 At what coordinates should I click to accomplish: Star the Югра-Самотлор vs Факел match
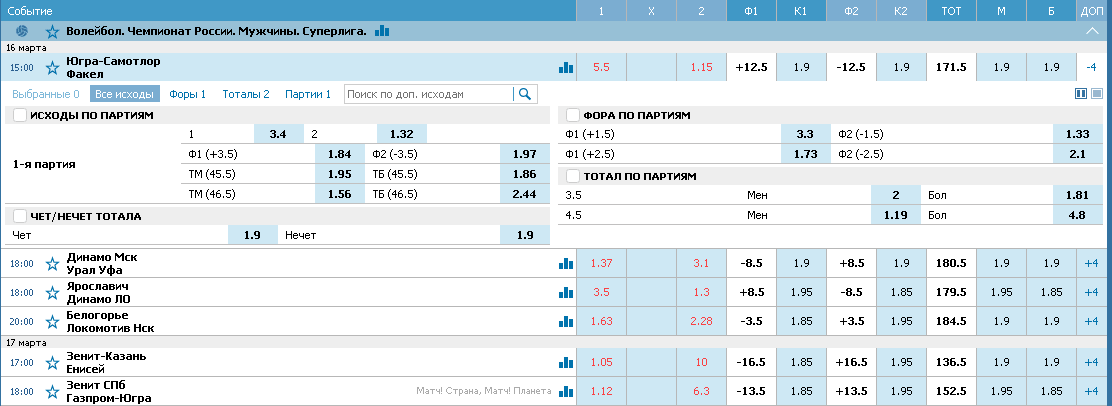pyautogui.click(x=52, y=68)
